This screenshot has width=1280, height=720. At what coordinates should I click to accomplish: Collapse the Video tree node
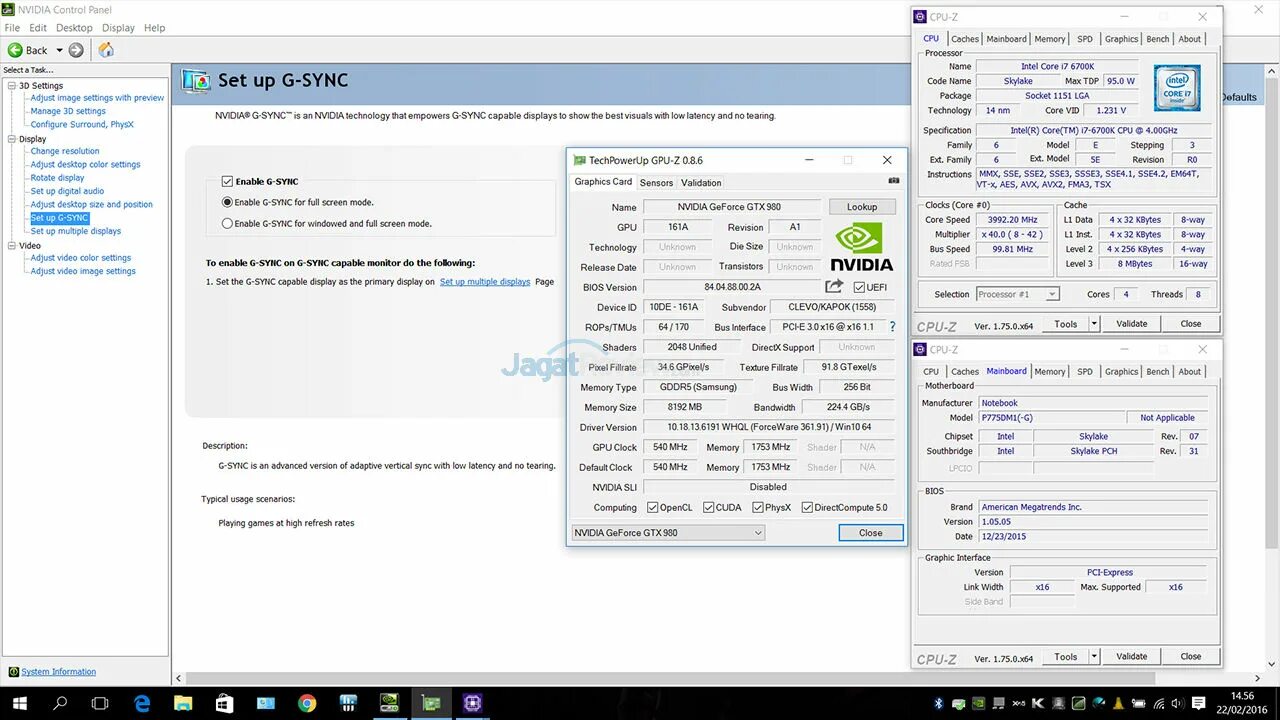coord(12,245)
